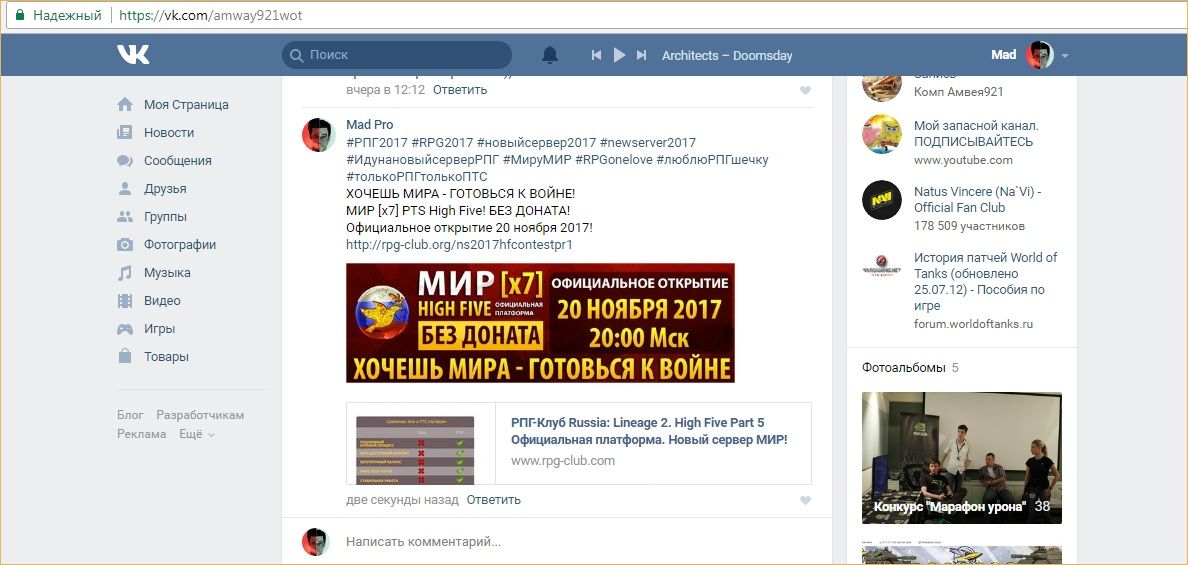Image resolution: width=1188 pixels, height=565 pixels.
Task: Open notifications bell icon
Action: pyautogui.click(x=550, y=55)
